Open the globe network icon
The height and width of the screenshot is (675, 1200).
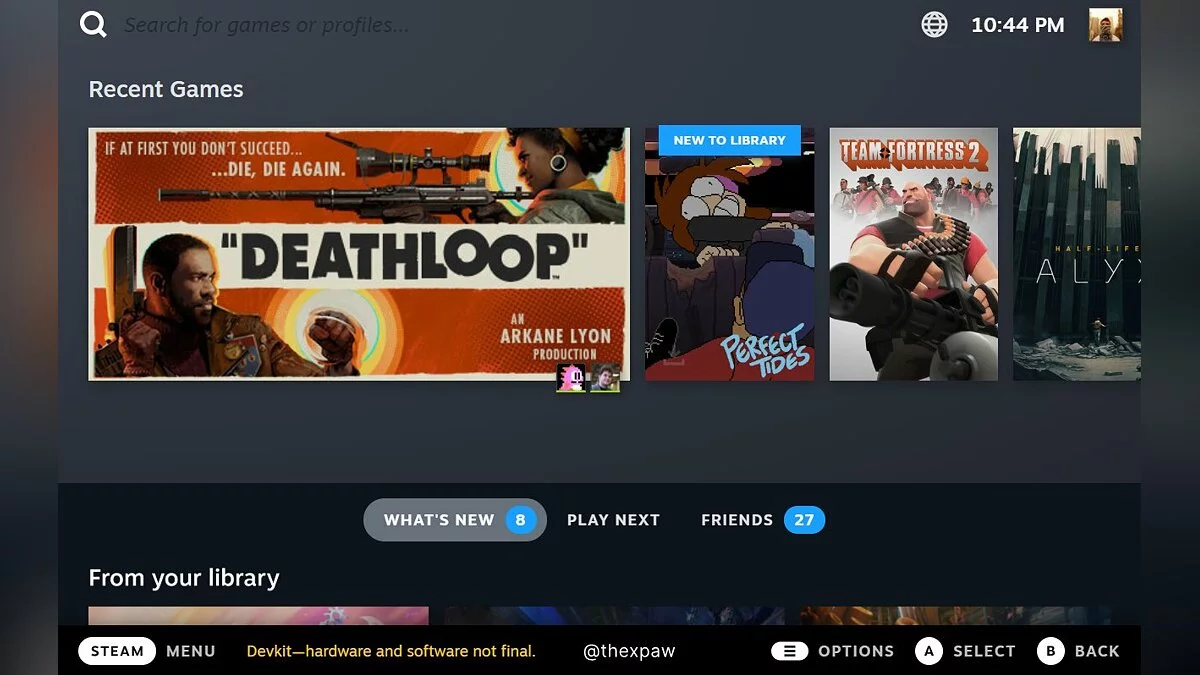[x=934, y=25]
